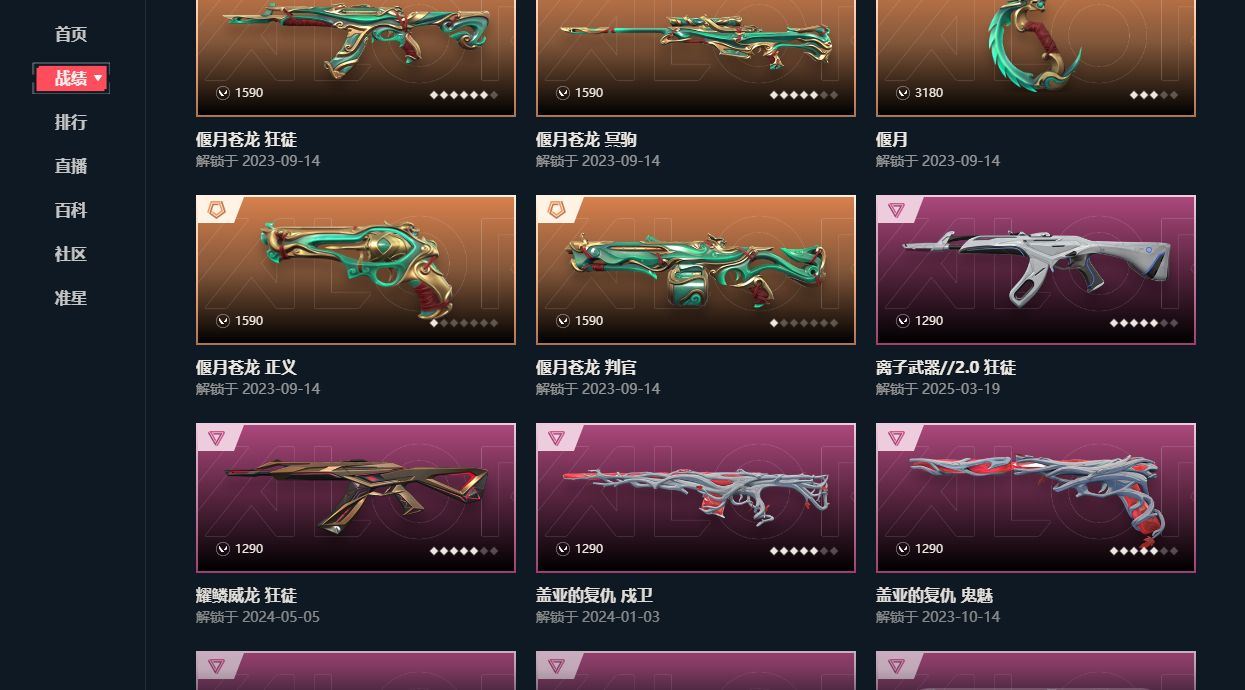
Task: Click the tier badge on 盖亚的复仇 戍卫
Action: click(557, 438)
